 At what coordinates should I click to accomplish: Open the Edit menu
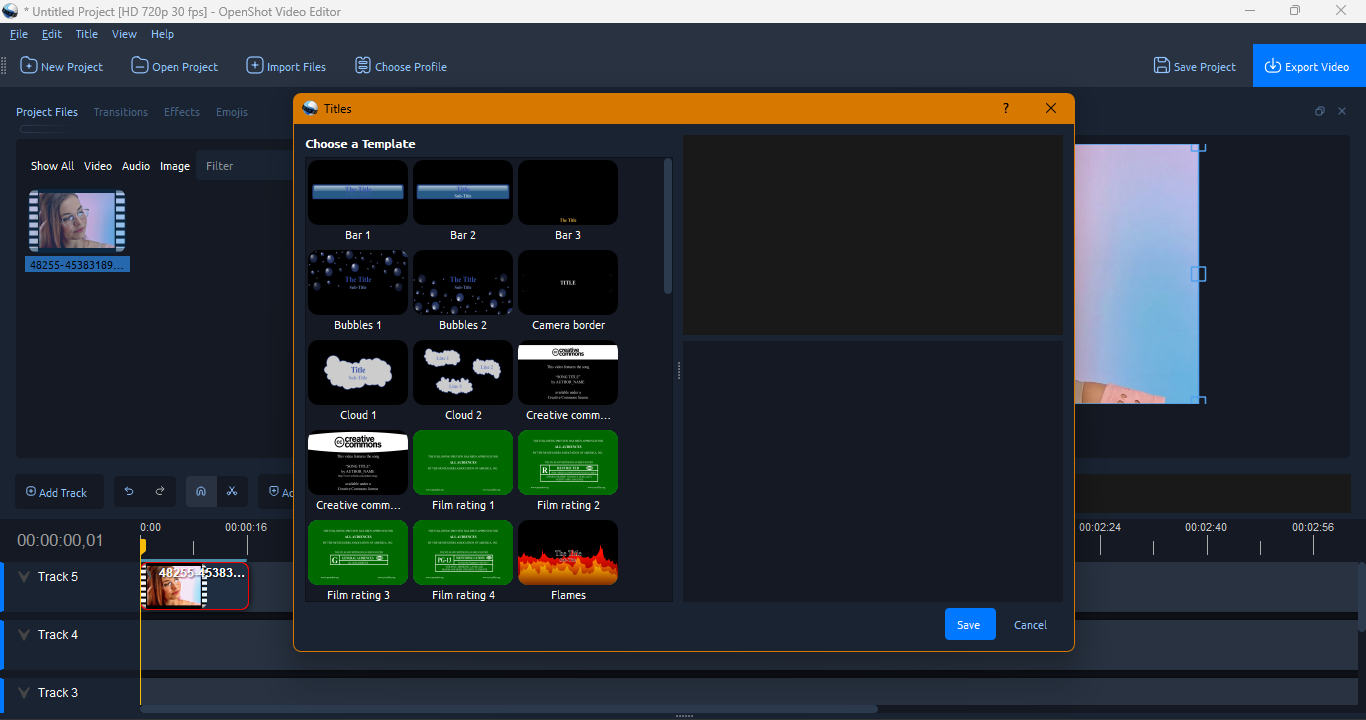pos(52,34)
